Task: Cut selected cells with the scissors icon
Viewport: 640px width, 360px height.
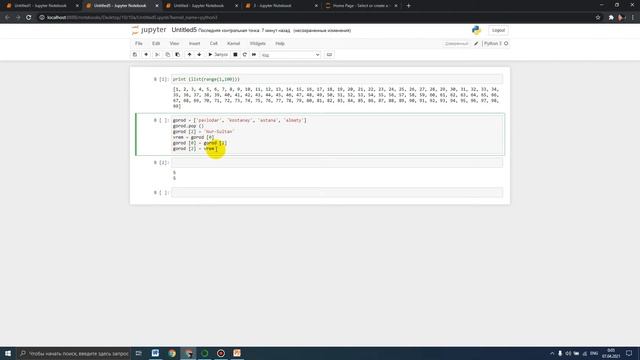Action: (157, 54)
